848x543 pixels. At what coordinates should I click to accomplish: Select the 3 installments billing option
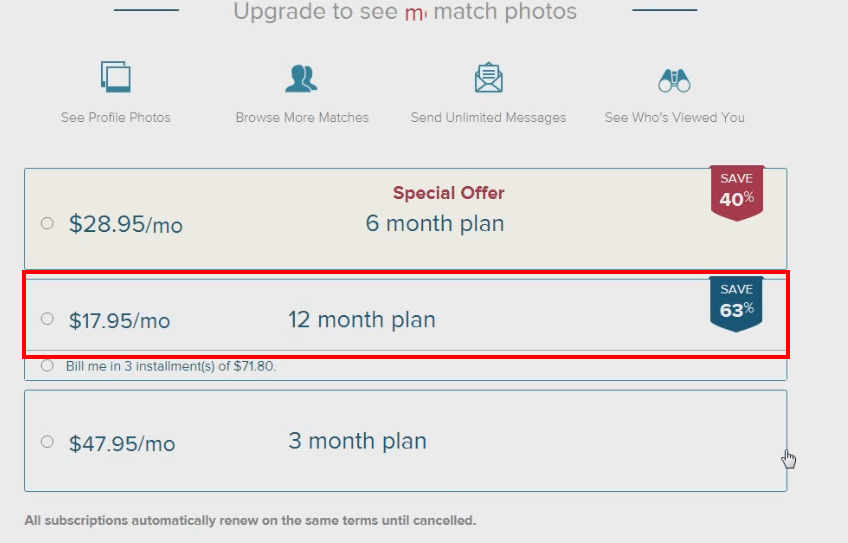[47, 366]
